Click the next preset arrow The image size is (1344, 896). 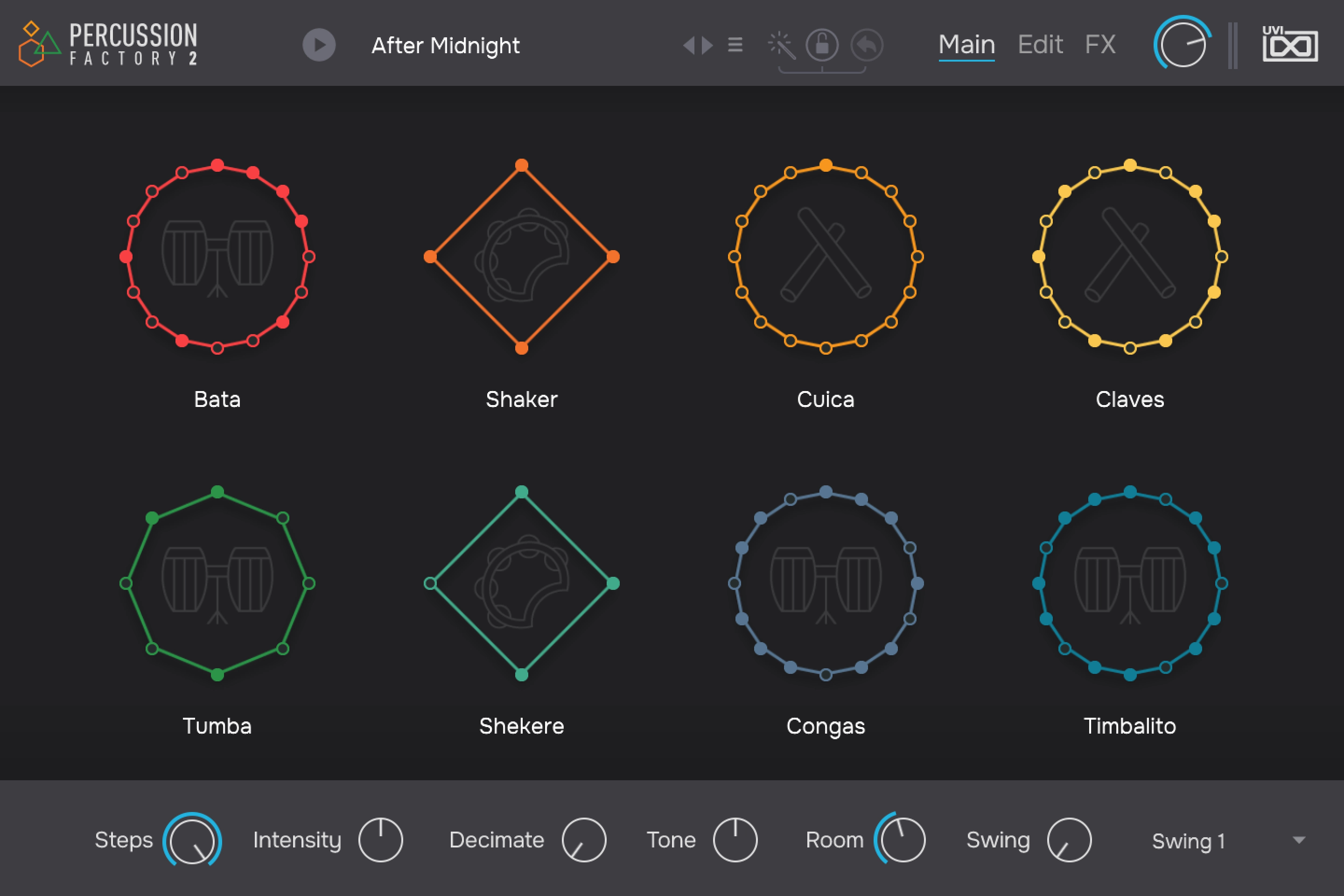pyautogui.click(x=707, y=46)
